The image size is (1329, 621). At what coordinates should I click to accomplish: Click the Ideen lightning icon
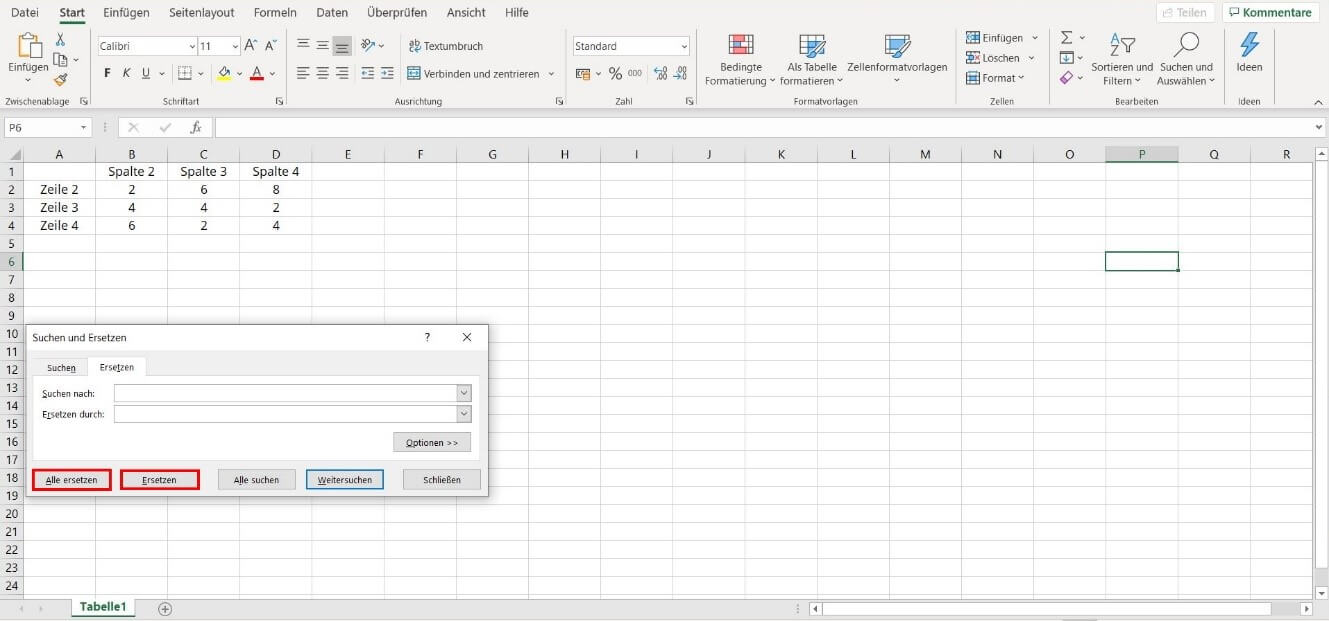[x=1249, y=46]
